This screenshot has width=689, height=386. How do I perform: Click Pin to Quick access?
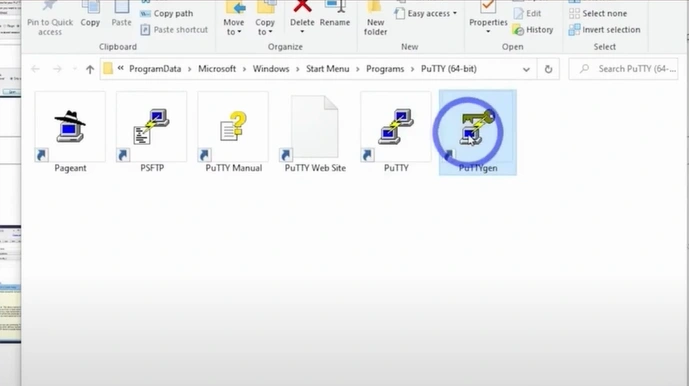coord(50,18)
